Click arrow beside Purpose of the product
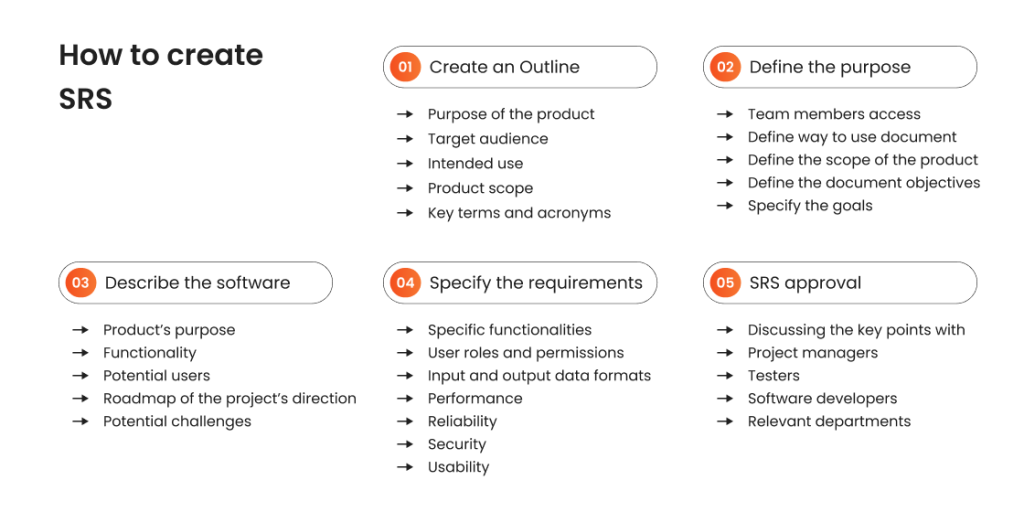The height and width of the screenshot is (512, 1024). pyautogui.click(x=405, y=114)
